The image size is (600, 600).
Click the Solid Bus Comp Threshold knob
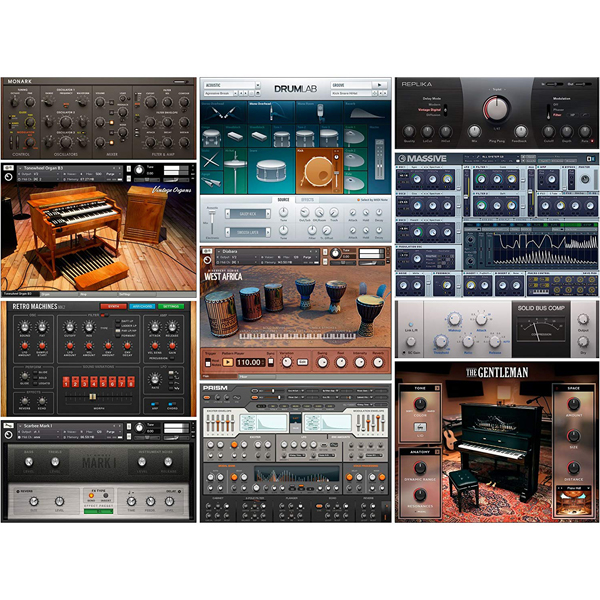[x=441, y=341]
